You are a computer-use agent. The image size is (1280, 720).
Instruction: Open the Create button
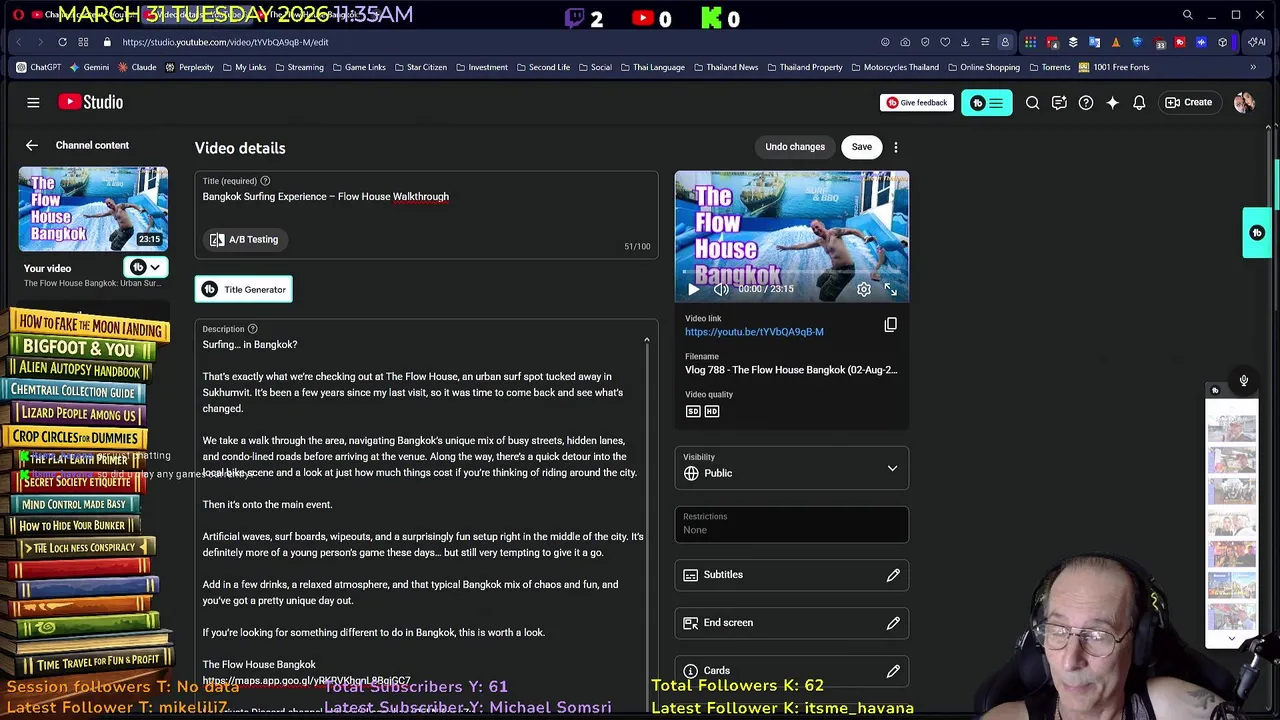click(x=1188, y=102)
